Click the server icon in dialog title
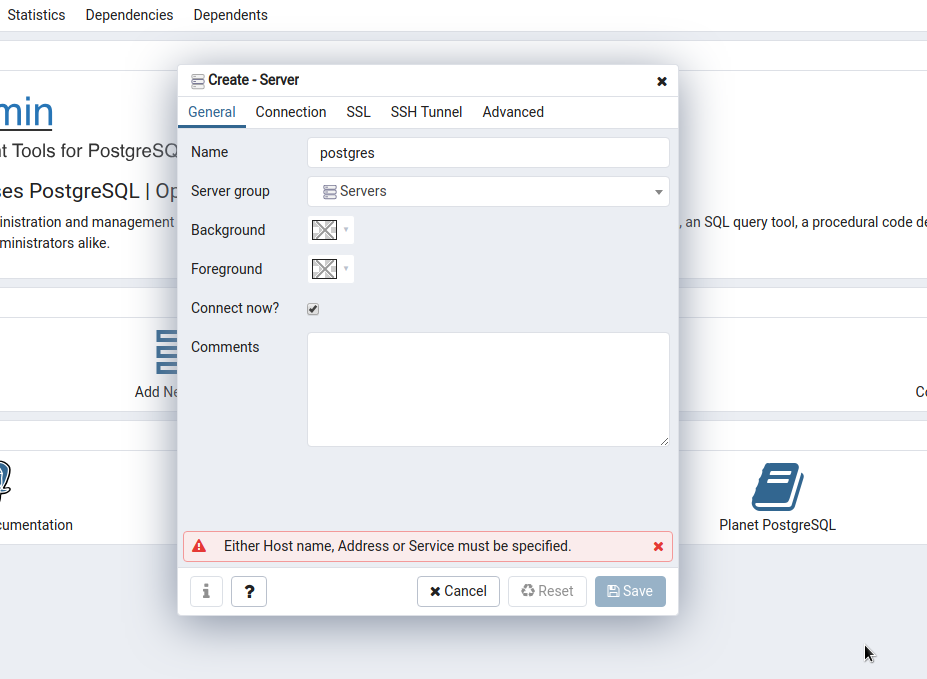Image resolution: width=927 pixels, height=679 pixels. [197, 81]
